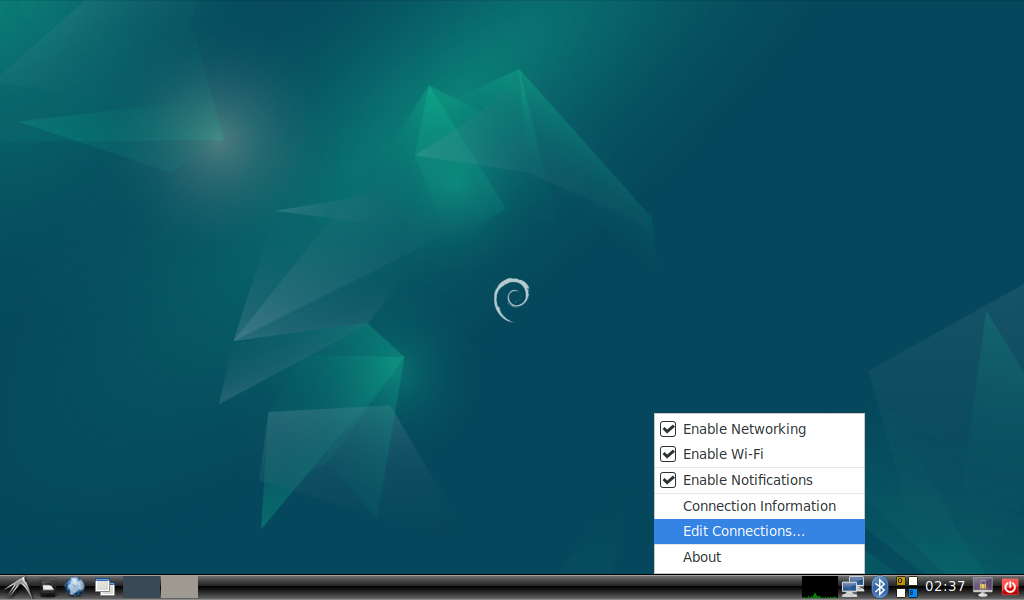Open the LXDE application menu
This screenshot has width=1024, height=600.
(18, 587)
